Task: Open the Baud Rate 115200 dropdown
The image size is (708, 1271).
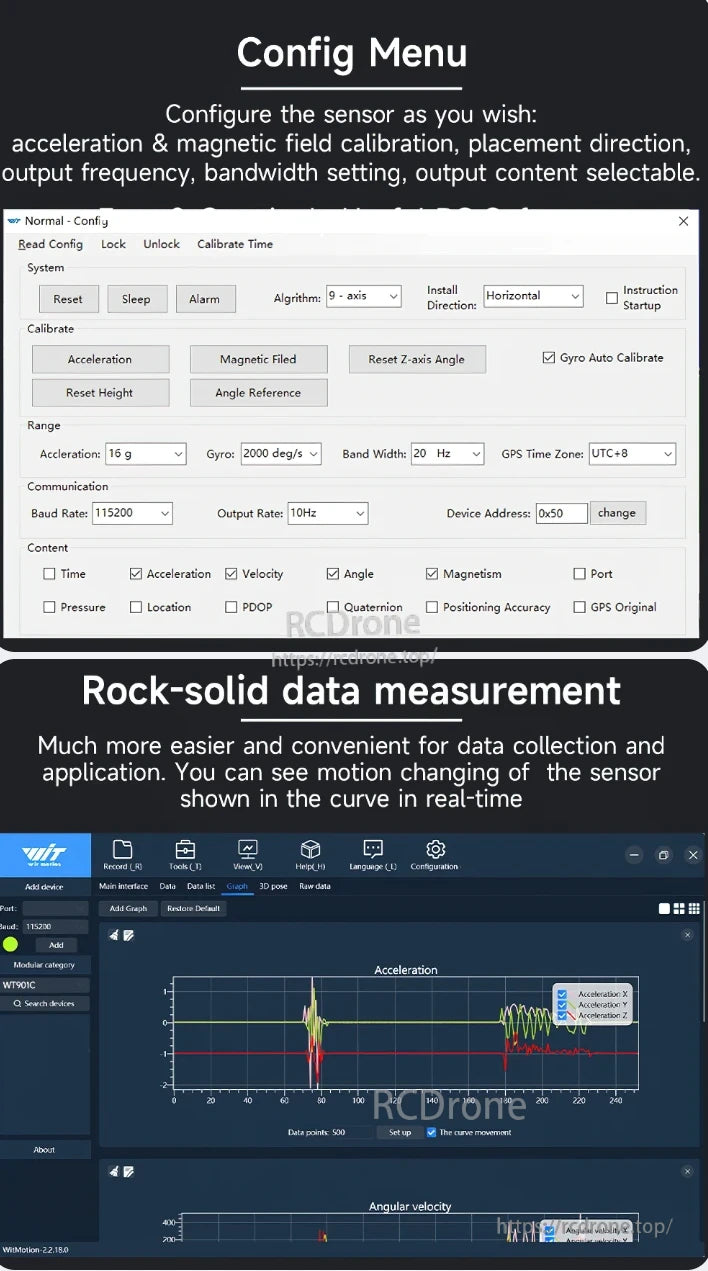Action: pyautogui.click(x=132, y=513)
